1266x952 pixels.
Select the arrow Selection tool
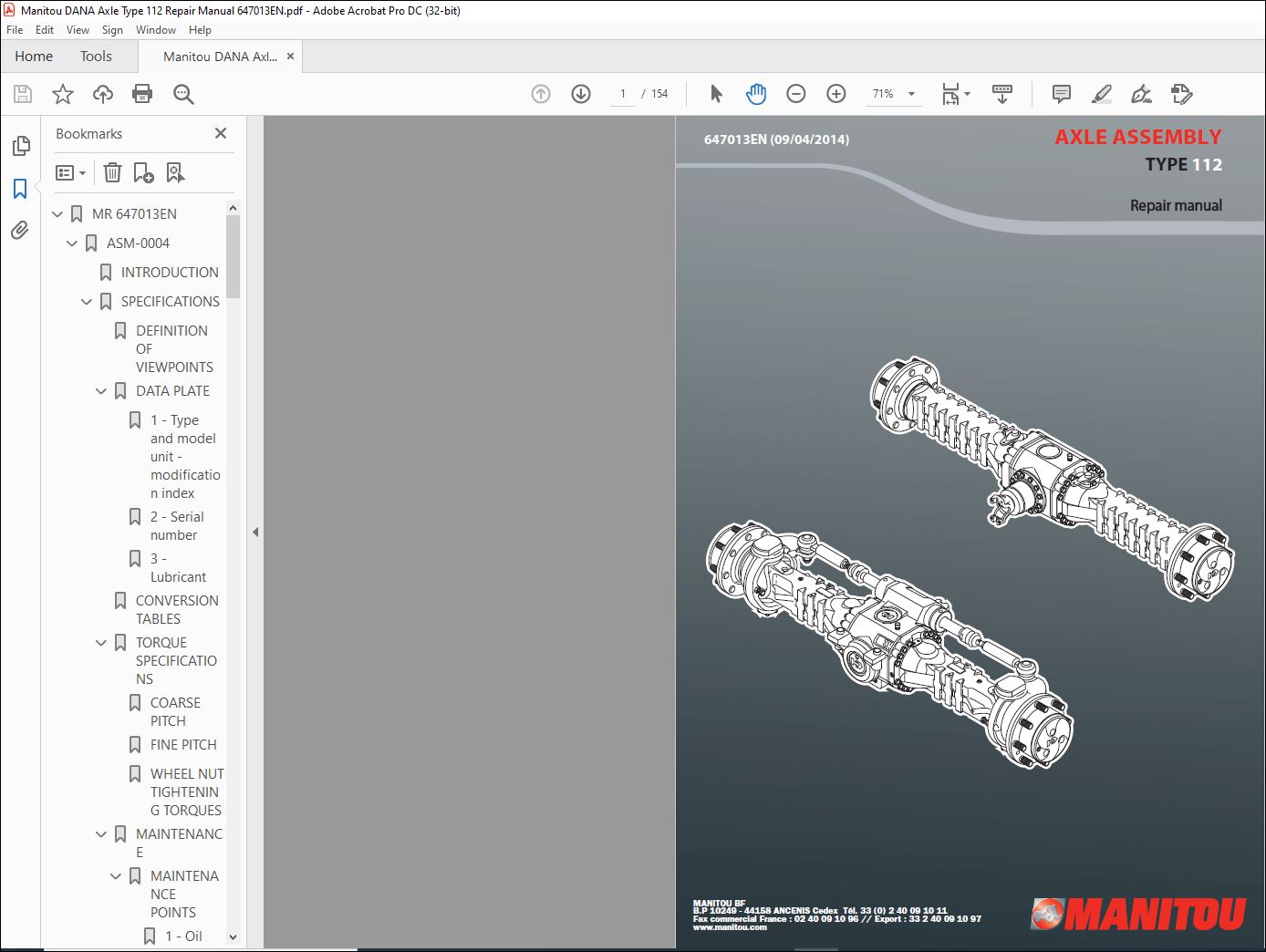point(716,94)
